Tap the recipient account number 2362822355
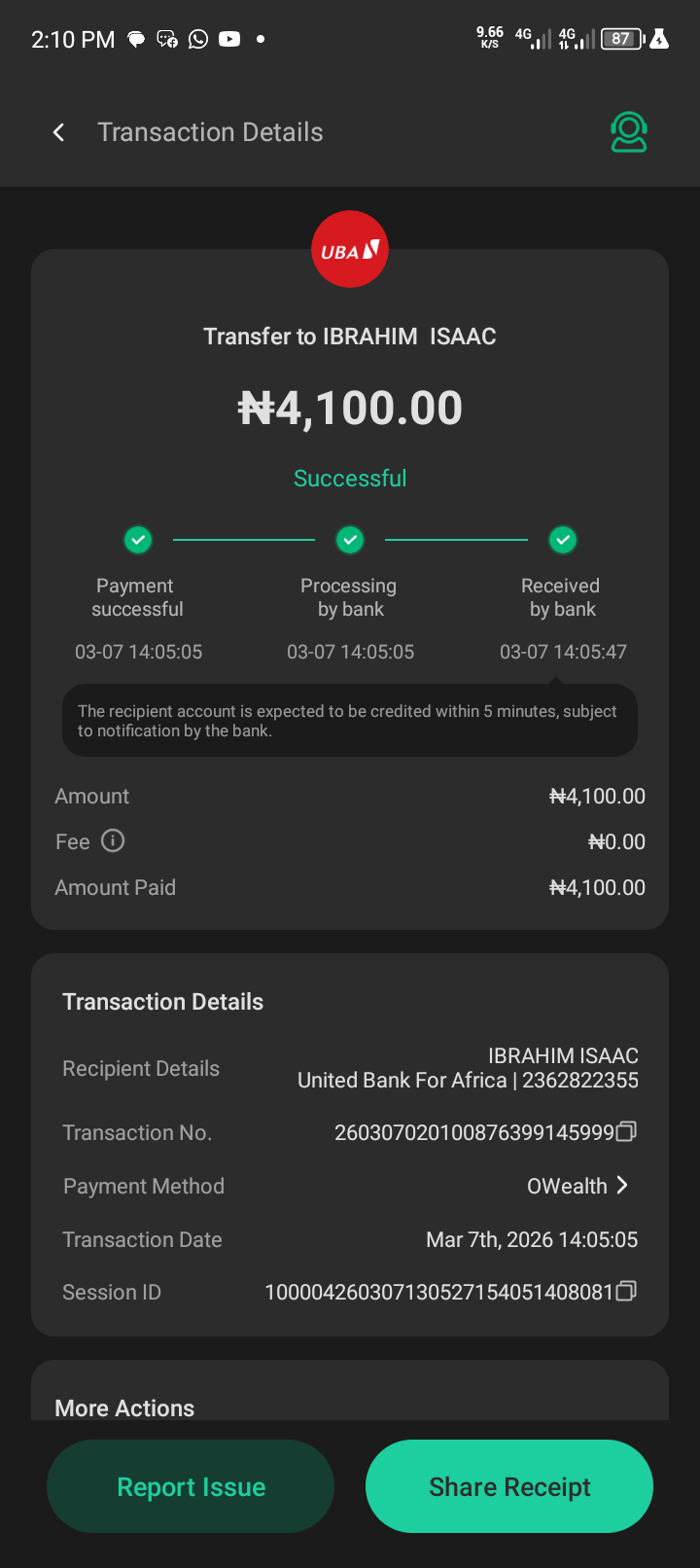This screenshot has width=700, height=1568. (x=580, y=1081)
